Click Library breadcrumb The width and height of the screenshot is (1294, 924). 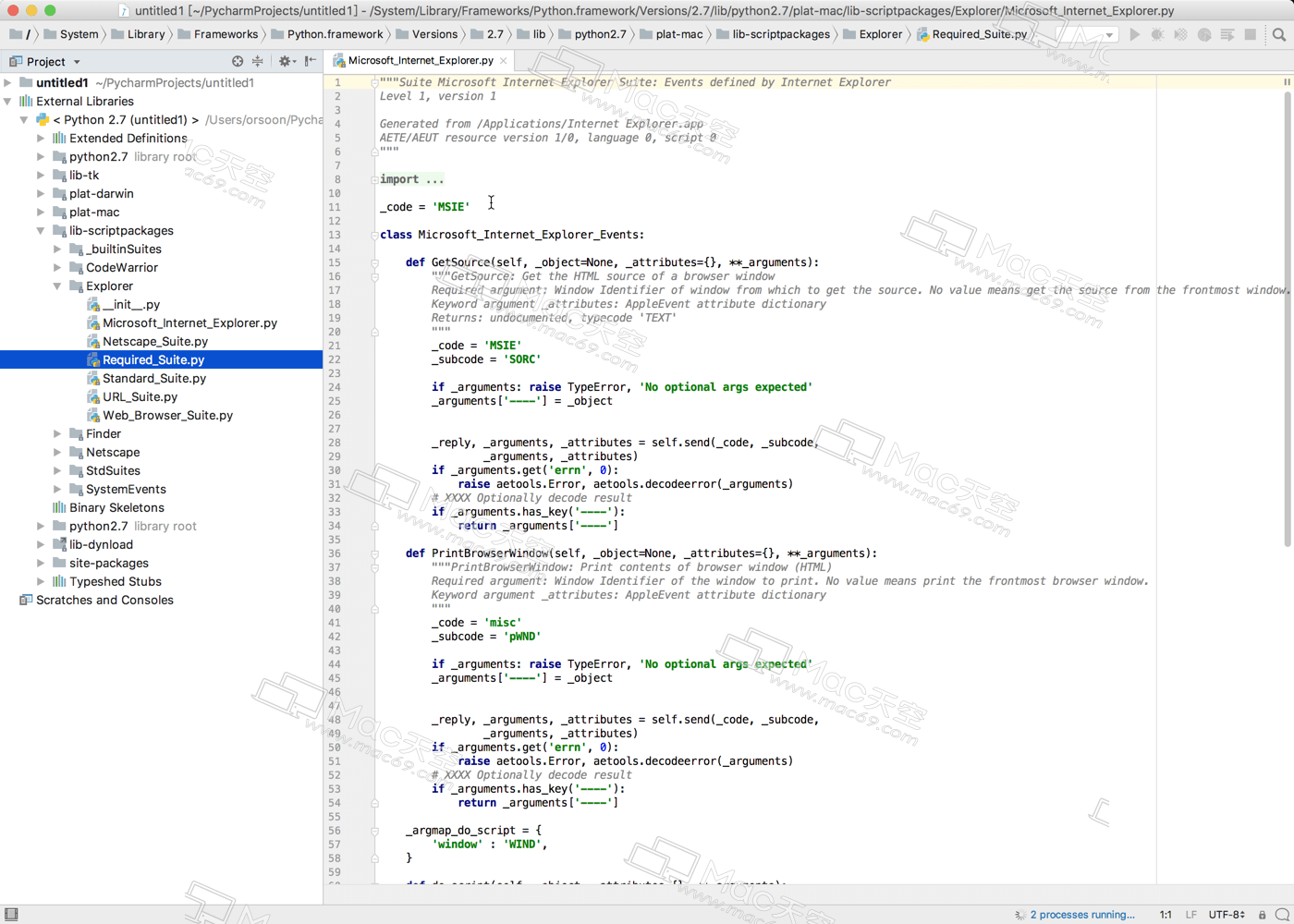[146, 34]
